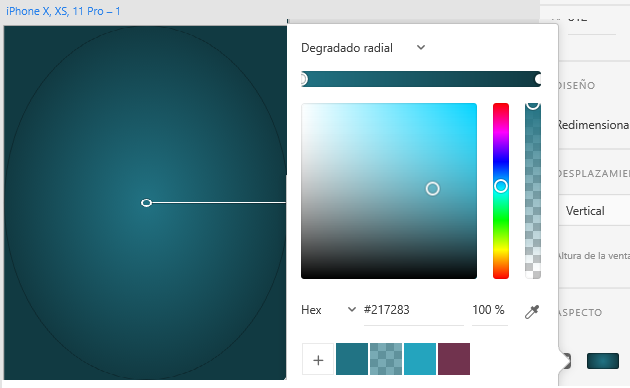The width and height of the screenshot is (630, 388).
Task: Edit the hex value #217283 field
Action: (x=413, y=310)
